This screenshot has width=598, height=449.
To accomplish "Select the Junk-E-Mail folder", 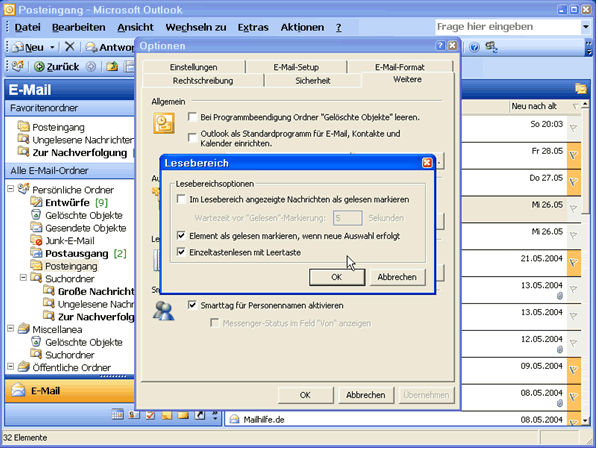I will tap(70, 241).
